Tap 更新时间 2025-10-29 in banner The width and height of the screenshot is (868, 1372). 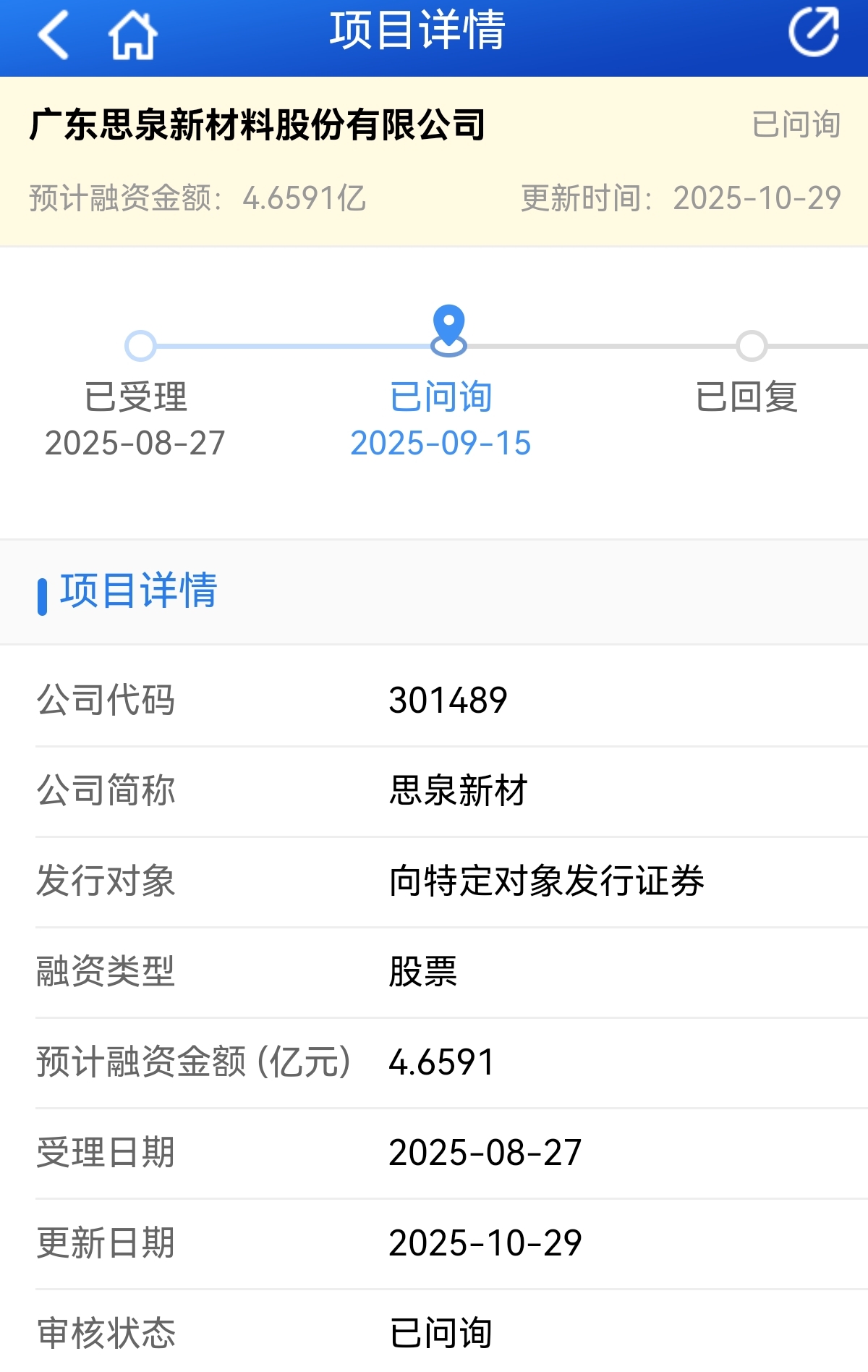681,198
